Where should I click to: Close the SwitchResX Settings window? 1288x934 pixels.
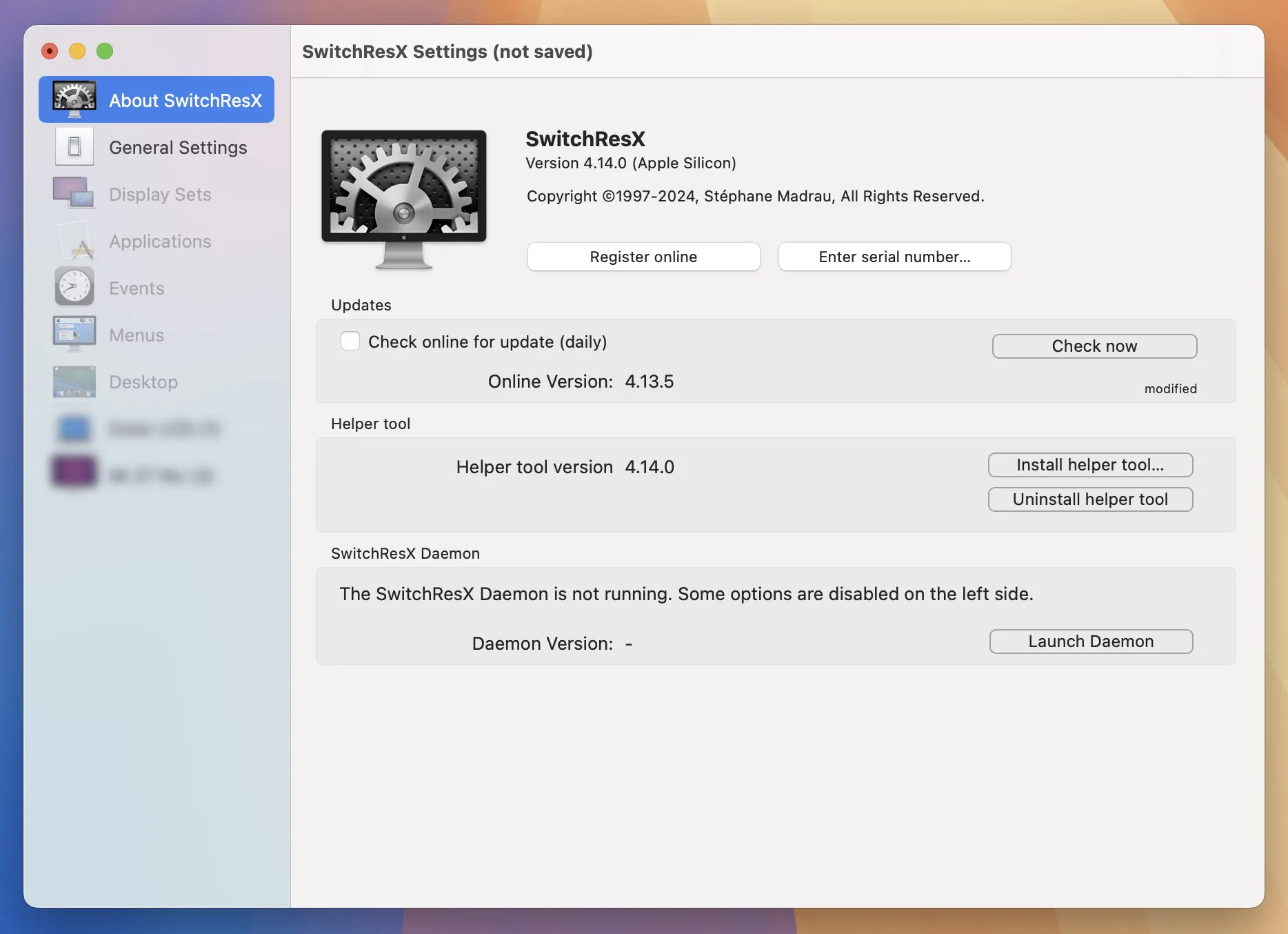[x=50, y=51]
